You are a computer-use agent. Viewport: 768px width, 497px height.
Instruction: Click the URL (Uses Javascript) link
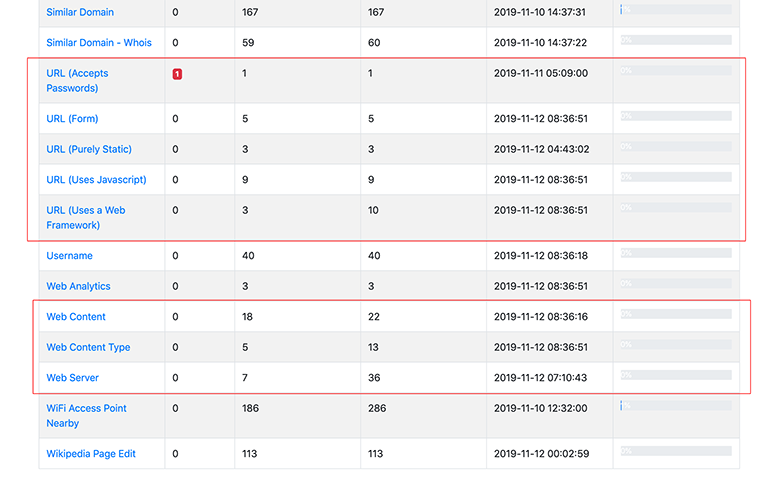click(96, 180)
